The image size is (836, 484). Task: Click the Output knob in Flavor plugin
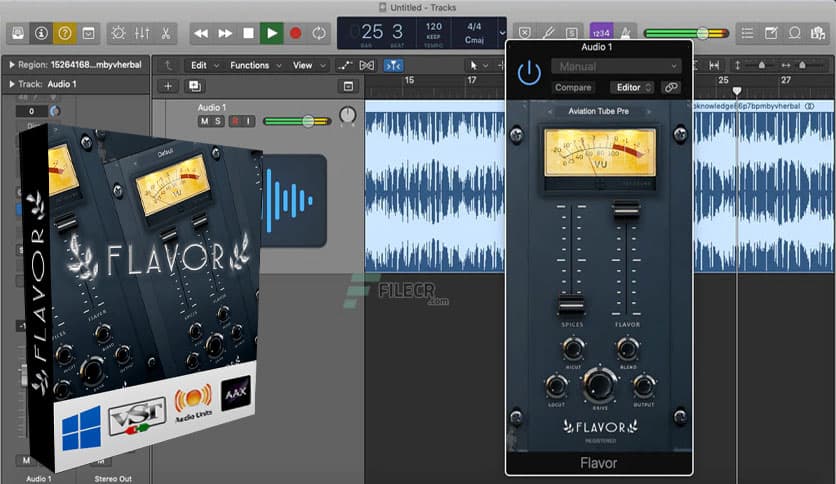[644, 386]
